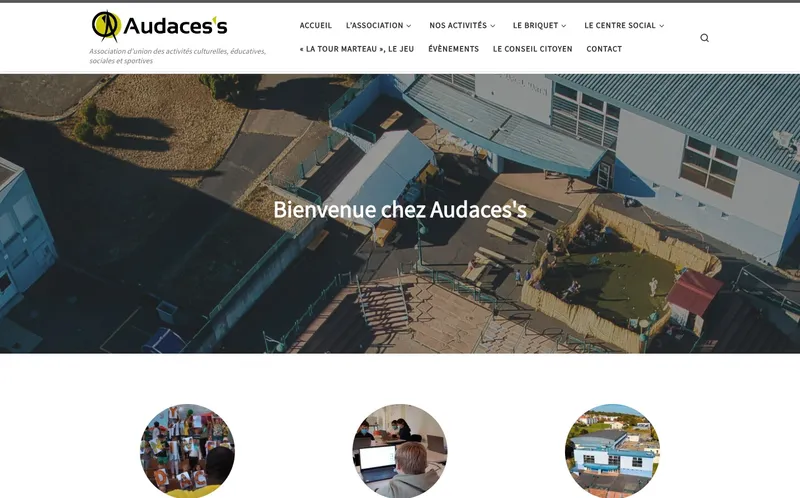Go to the Accueil menu item
This screenshot has height=498, width=800.
click(x=315, y=26)
